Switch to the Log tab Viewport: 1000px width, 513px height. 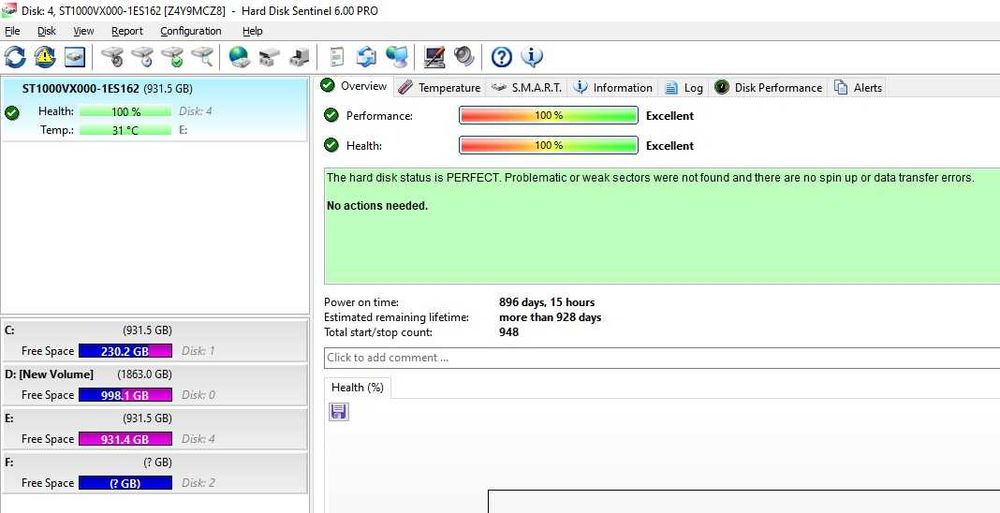pos(684,87)
